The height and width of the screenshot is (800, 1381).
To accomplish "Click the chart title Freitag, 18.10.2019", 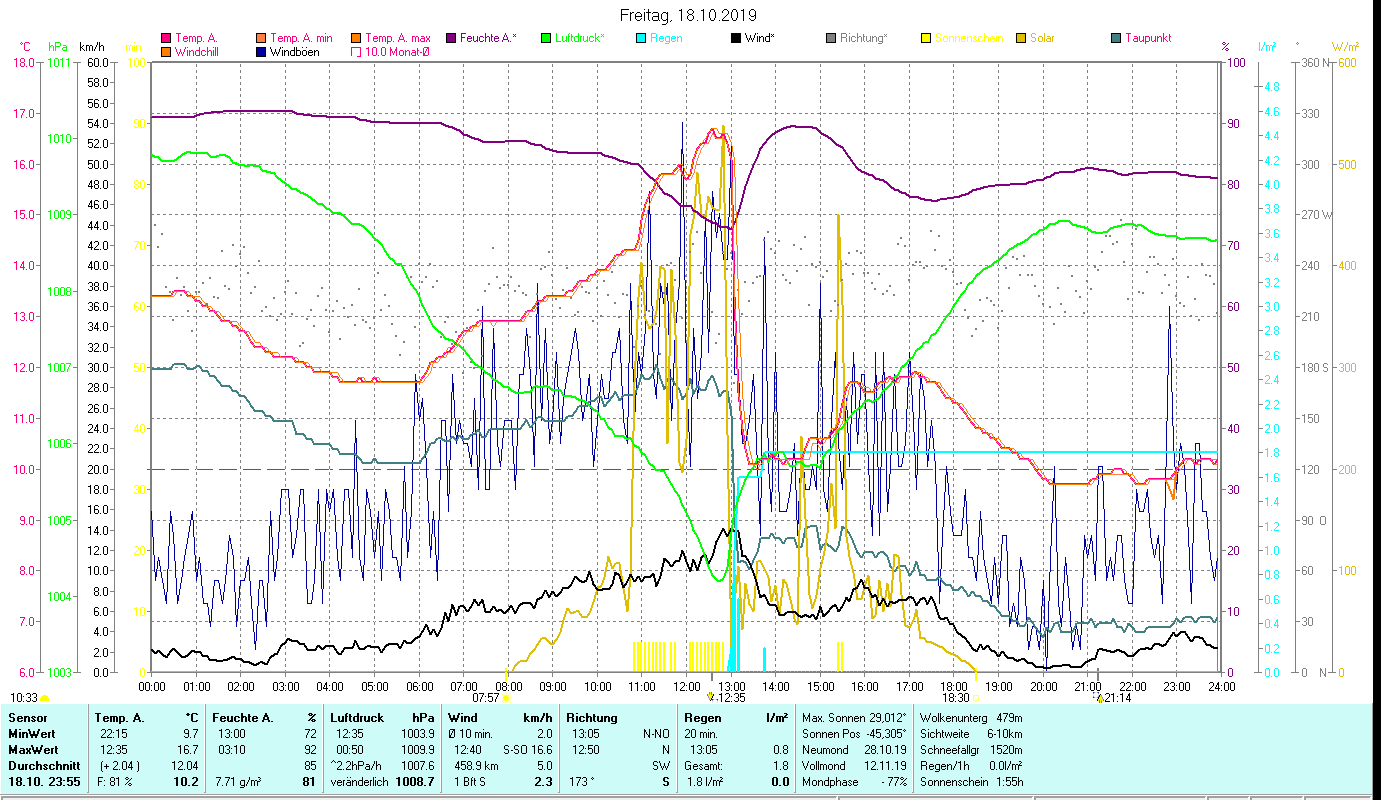I will (x=688, y=15).
